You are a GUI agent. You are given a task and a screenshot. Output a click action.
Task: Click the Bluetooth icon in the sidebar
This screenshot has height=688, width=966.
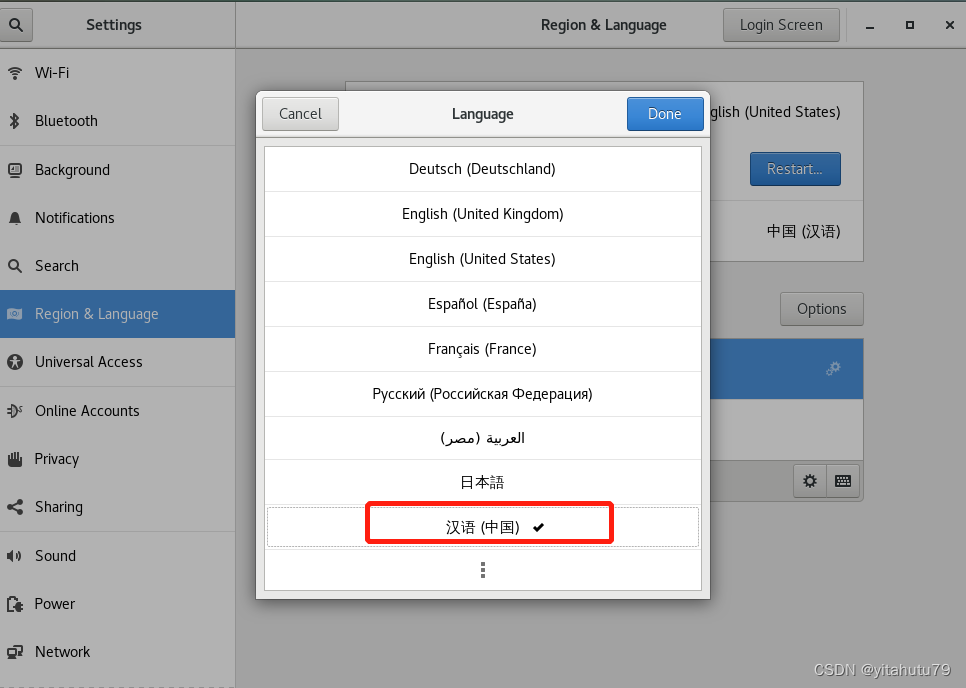pyautogui.click(x=15, y=121)
